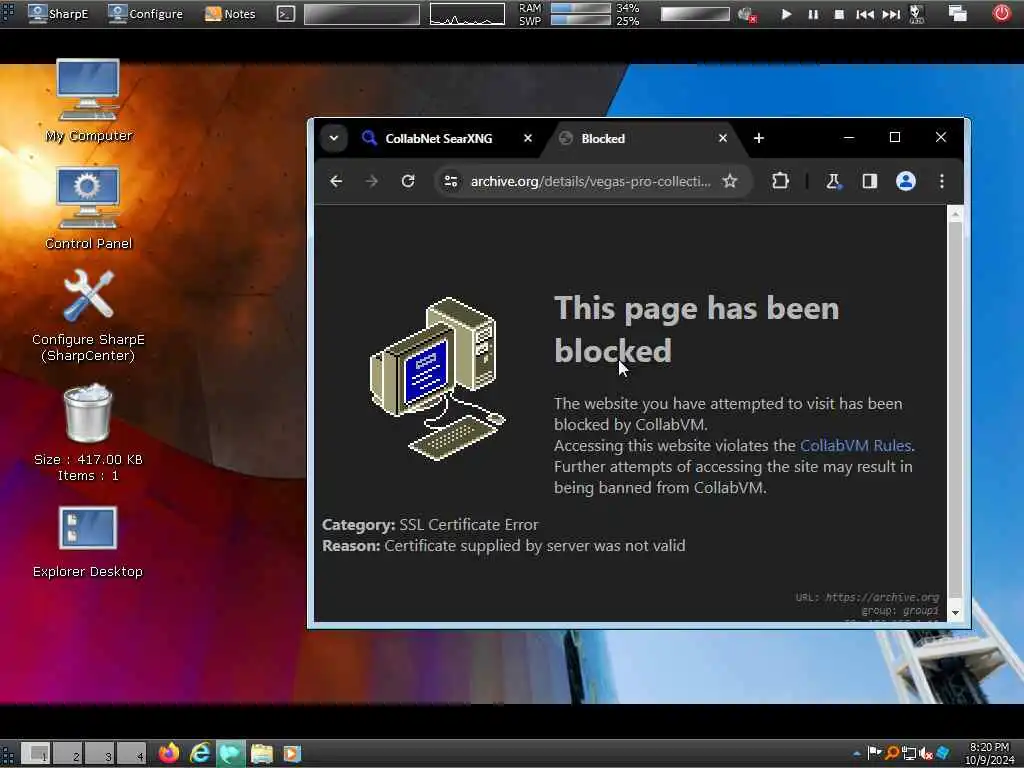Go back in the browser

(336, 182)
